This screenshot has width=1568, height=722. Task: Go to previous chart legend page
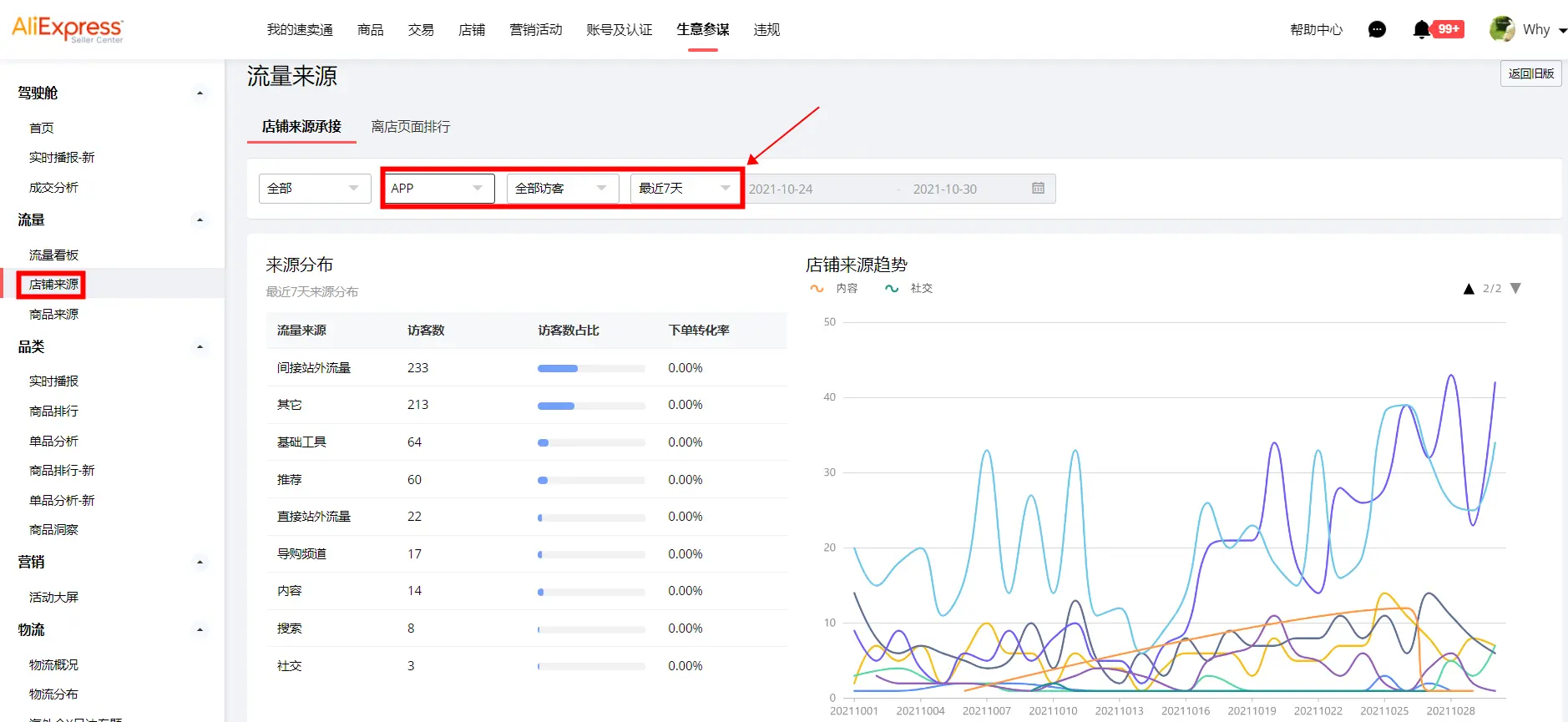(x=1469, y=289)
